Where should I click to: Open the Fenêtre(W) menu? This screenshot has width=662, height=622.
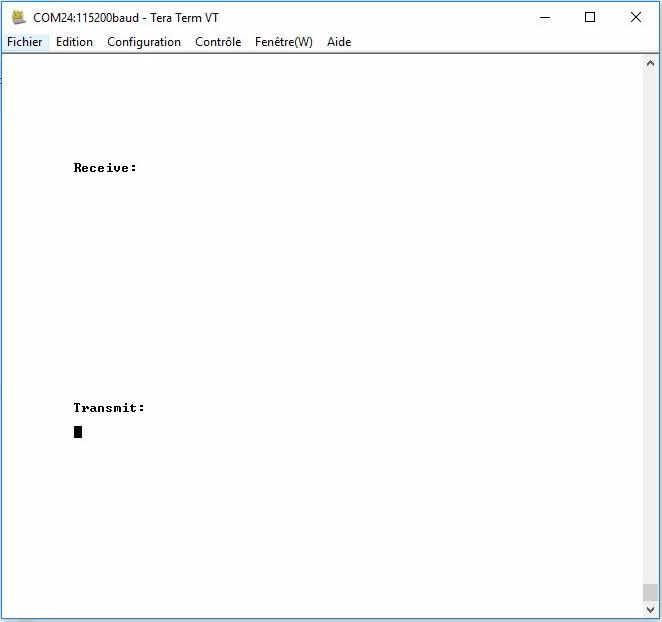pos(284,42)
